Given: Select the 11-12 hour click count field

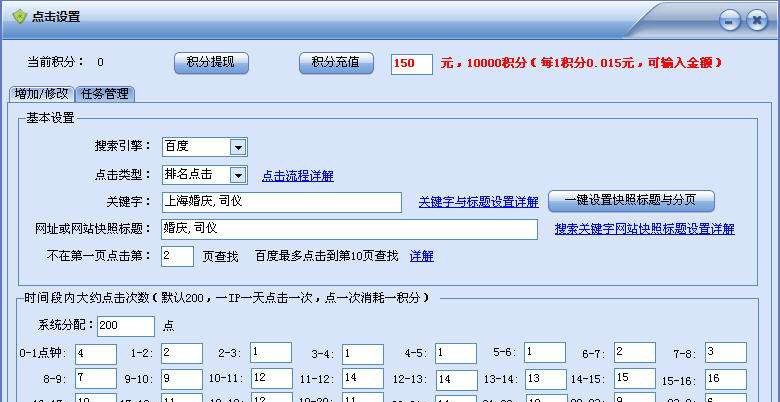Looking at the screenshot, I should (x=363, y=379).
